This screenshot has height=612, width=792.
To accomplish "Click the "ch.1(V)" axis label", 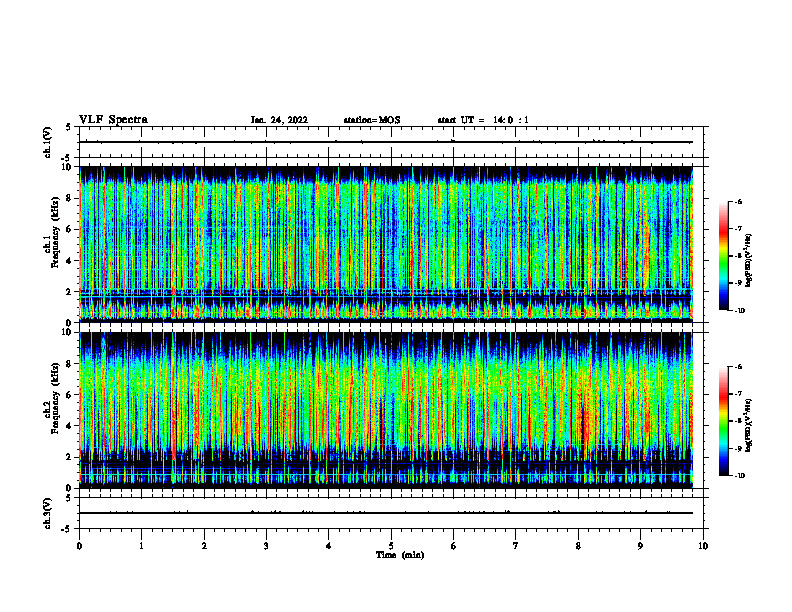I will coord(47,142).
